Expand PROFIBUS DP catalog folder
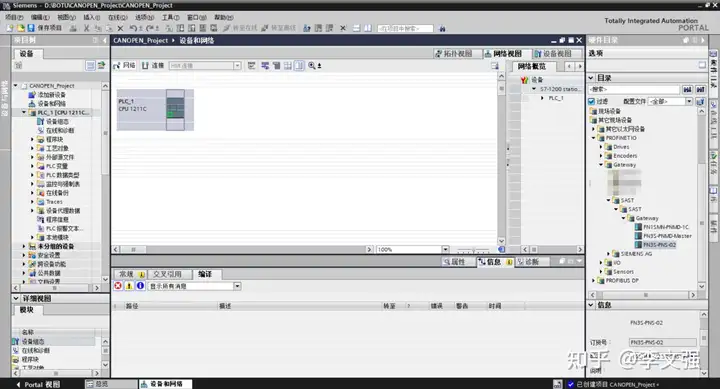 pos(593,280)
